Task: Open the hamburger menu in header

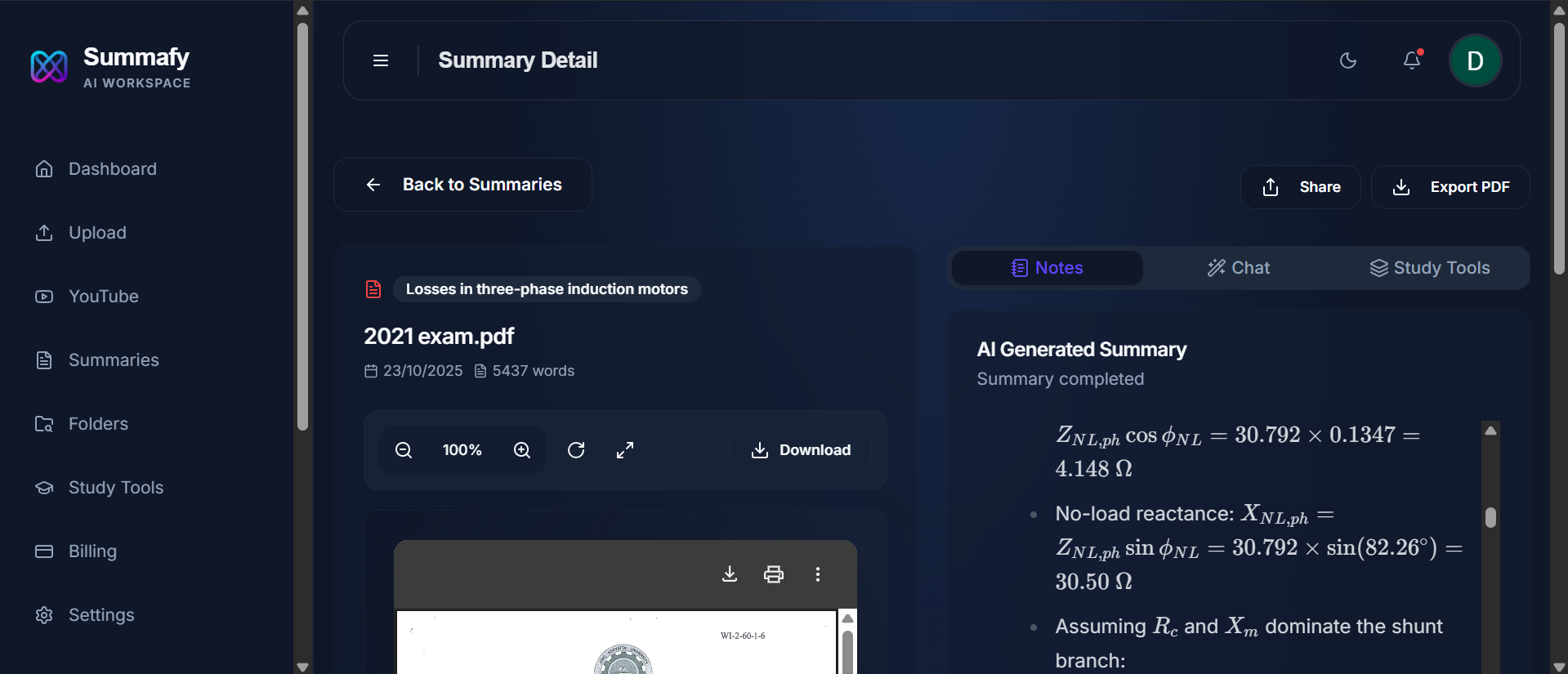Action: [381, 60]
